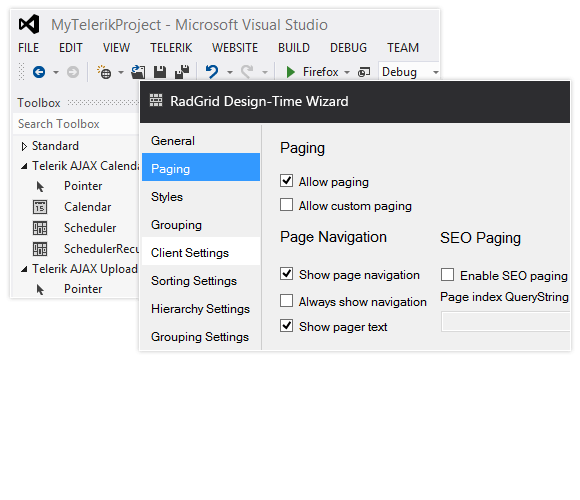This screenshot has width=580, height=500.
Task: Click the Open File toolbar icon
Action: click(138, 72)
